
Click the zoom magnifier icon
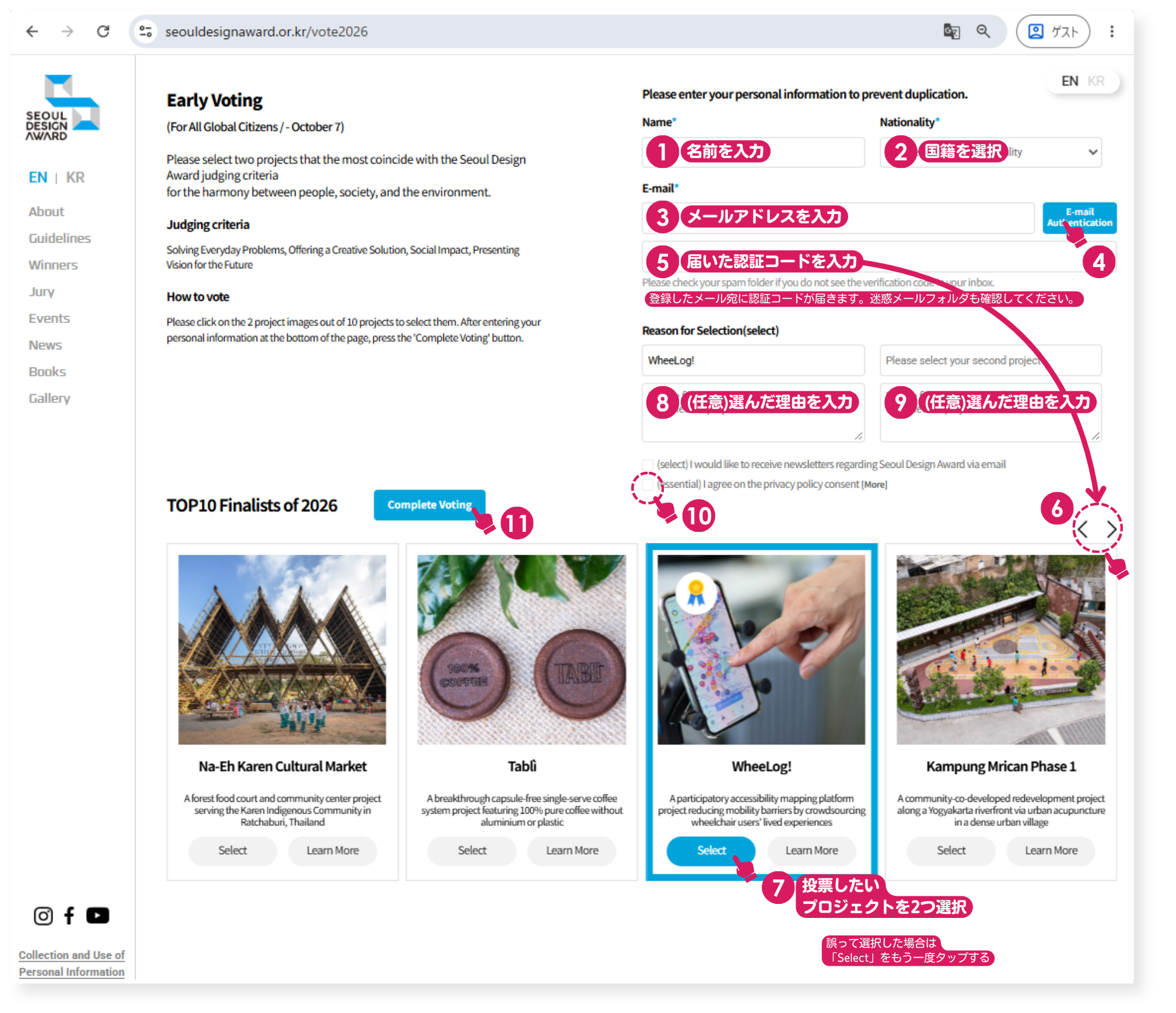[x=984, y=31]
